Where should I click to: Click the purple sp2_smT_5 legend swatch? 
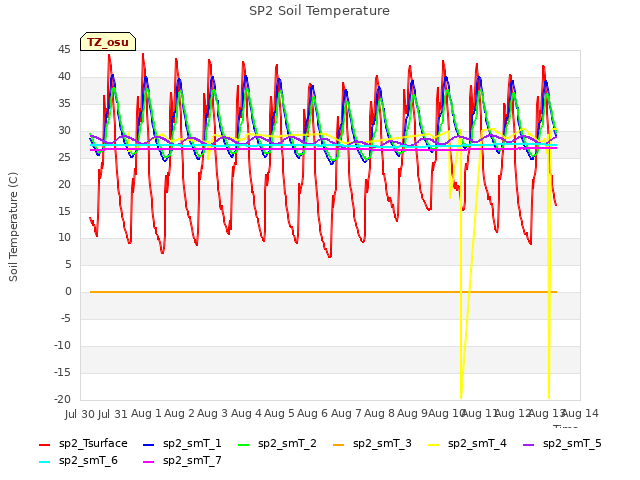[529, 444]
